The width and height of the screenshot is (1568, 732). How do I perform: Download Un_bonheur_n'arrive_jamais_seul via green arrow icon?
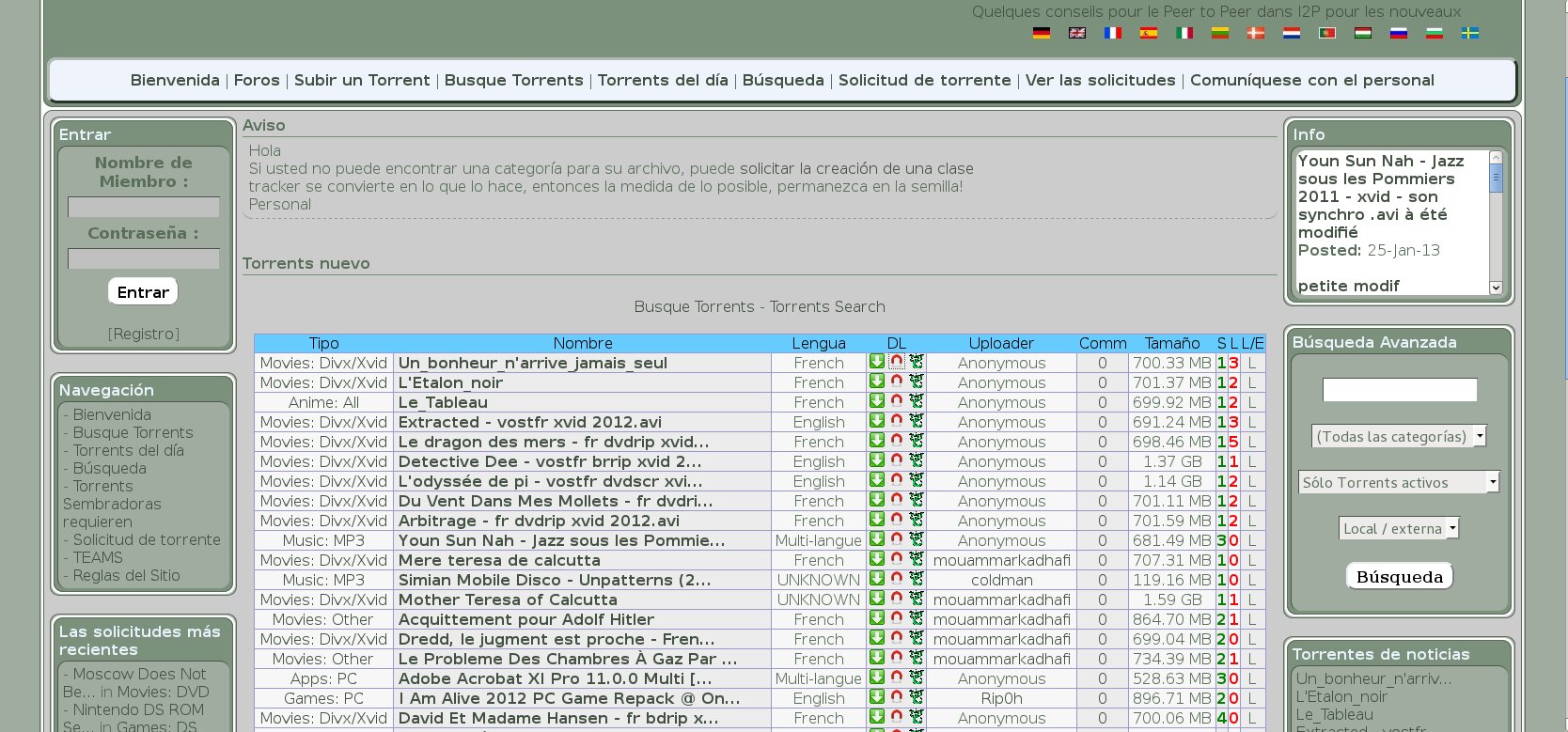[877, 362]
